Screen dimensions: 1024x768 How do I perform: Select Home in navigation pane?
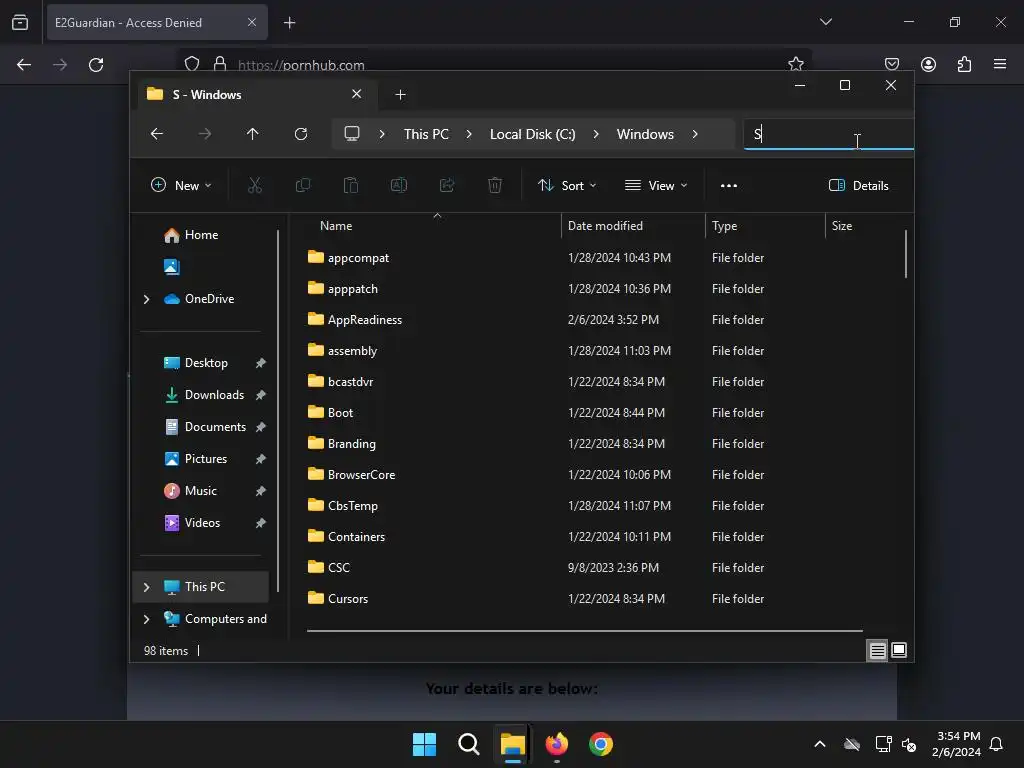(202, 235)
